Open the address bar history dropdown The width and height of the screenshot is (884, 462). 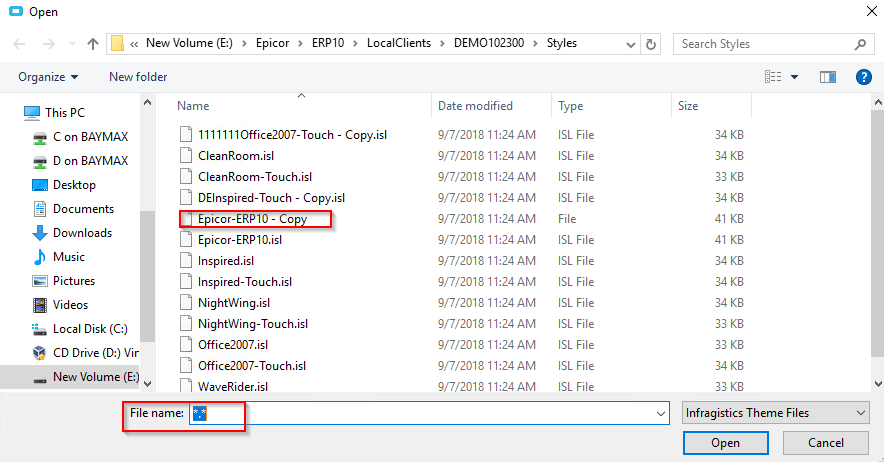pyautogui.click(x=631, y=44)
